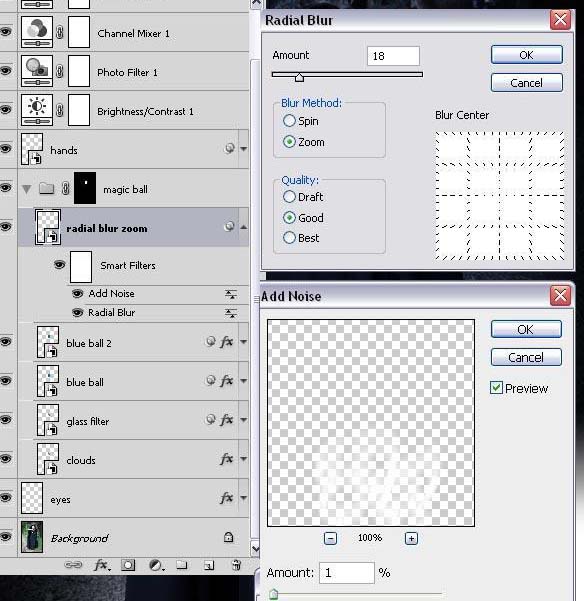584x601 pixels.
Task: Open blending options for the Add Noise filter
Action: pos(230,294)
